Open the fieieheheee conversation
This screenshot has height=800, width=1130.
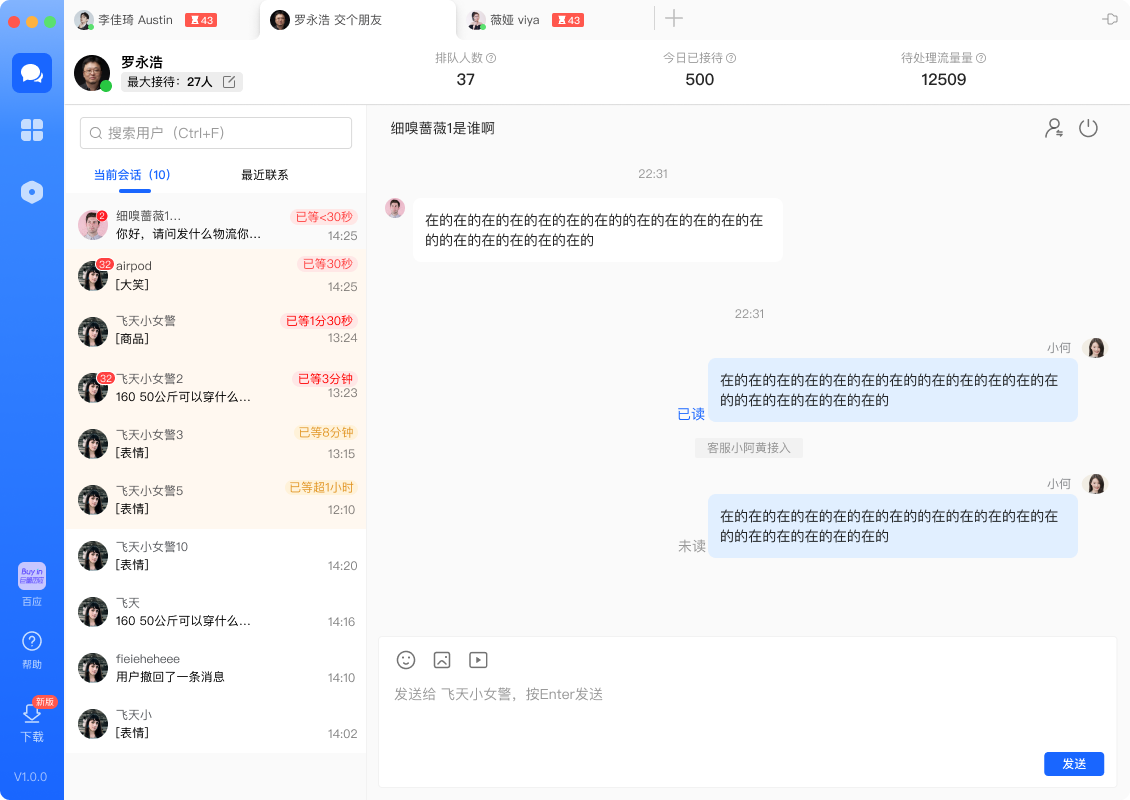(216, 668)
